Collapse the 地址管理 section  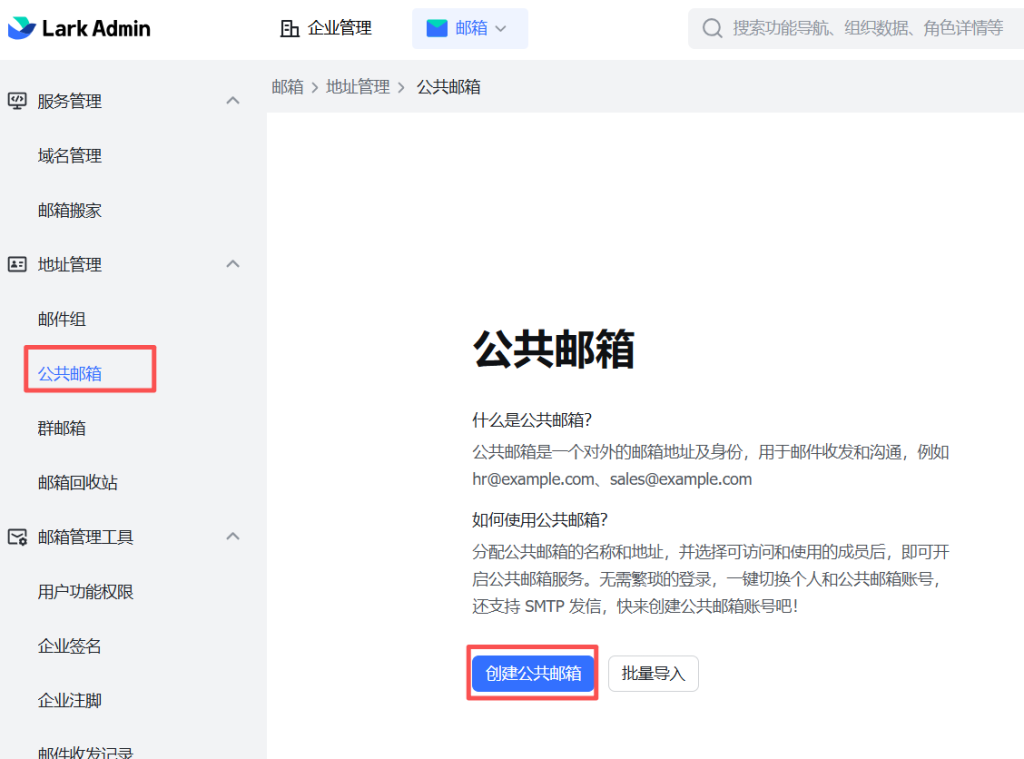(232, 264)
